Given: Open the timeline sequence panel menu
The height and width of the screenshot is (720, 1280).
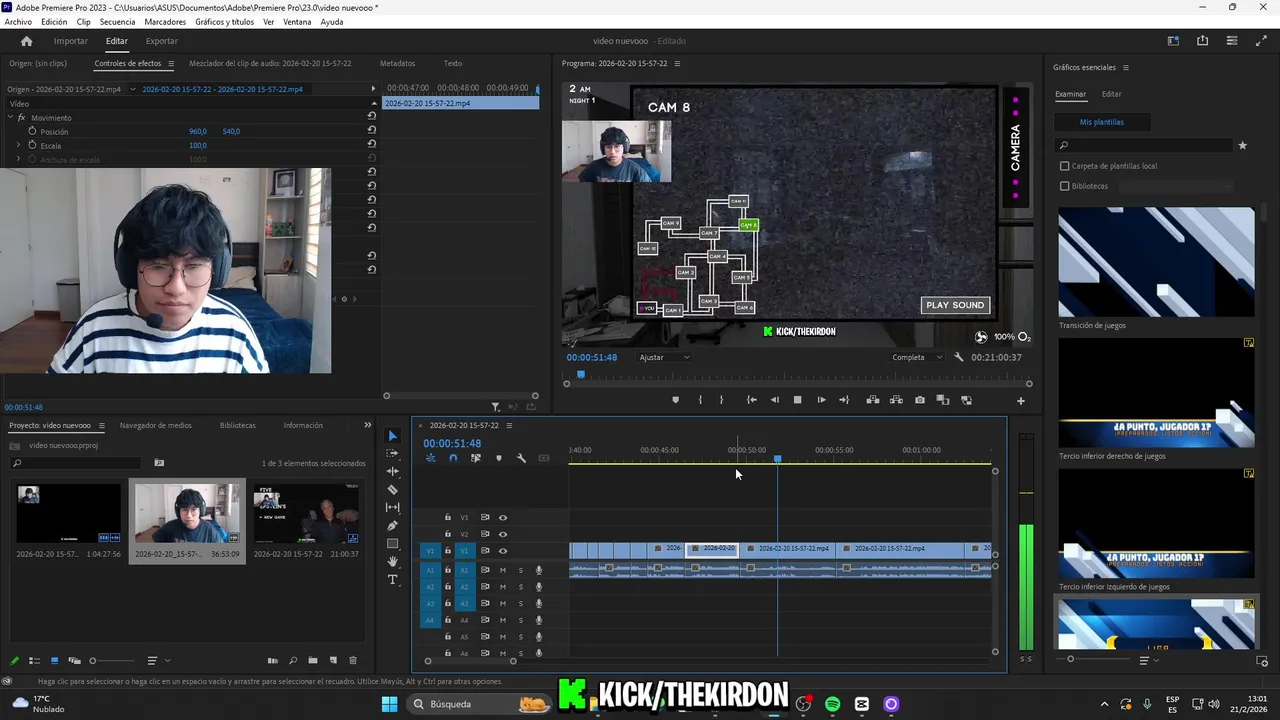Looking at the screenshot, I should [509, 425].
